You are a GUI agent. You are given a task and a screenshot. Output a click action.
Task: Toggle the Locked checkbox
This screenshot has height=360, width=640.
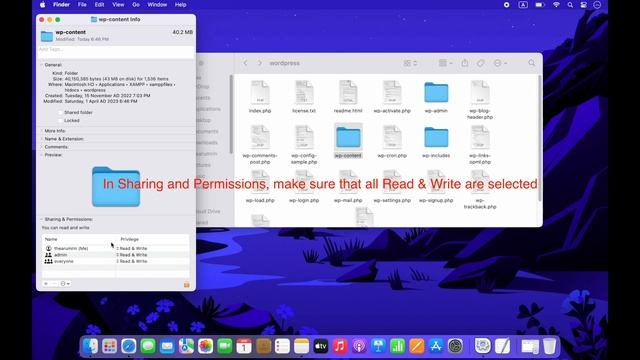[x=60, y=120]
